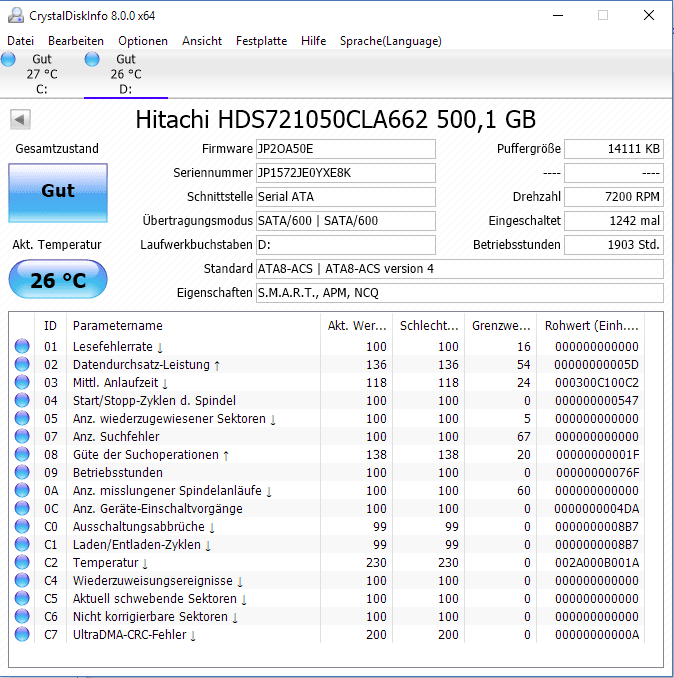Select the D: drive tab
The height and width of the screenshot is (678, 674).
coord(126,74)
